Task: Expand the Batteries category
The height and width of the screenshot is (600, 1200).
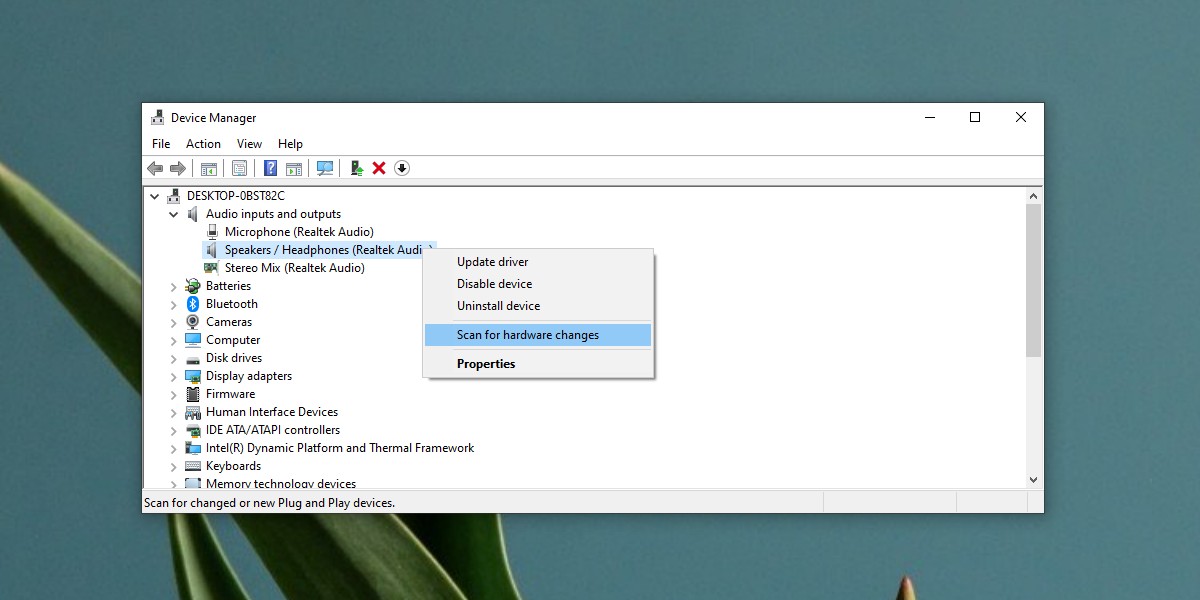Action: pyautogui.click(x=173, y=286)
